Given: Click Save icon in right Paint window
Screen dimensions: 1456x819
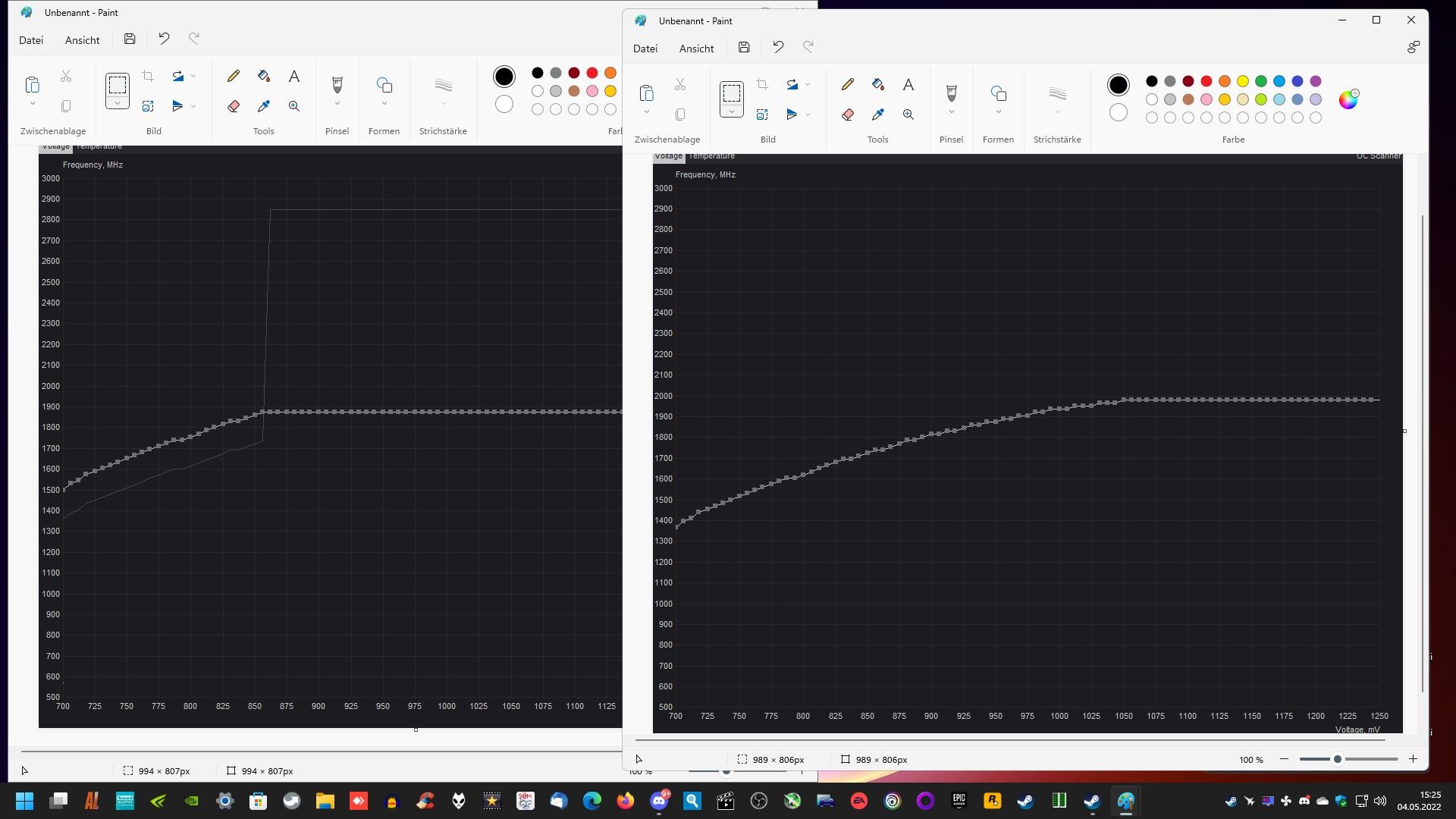Looking at the screenshot, I should tap(744, 47).
